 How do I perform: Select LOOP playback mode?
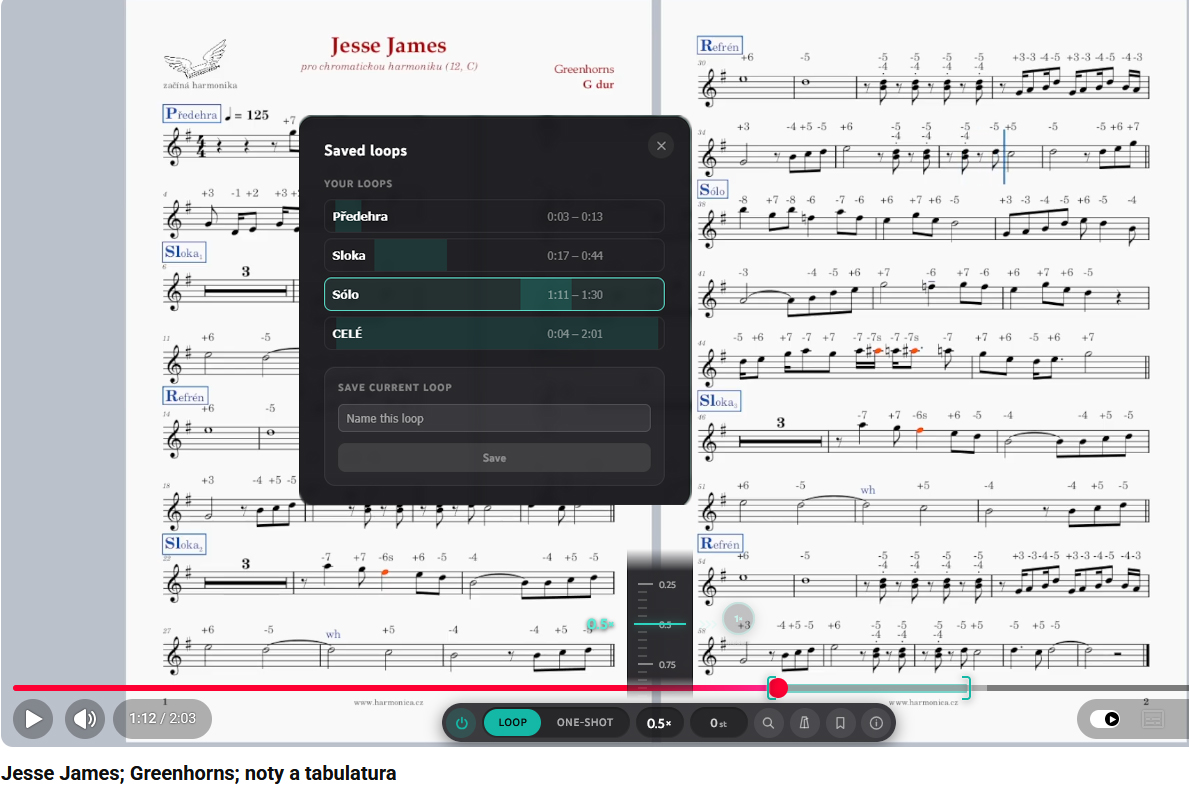(x=512, y=723)
